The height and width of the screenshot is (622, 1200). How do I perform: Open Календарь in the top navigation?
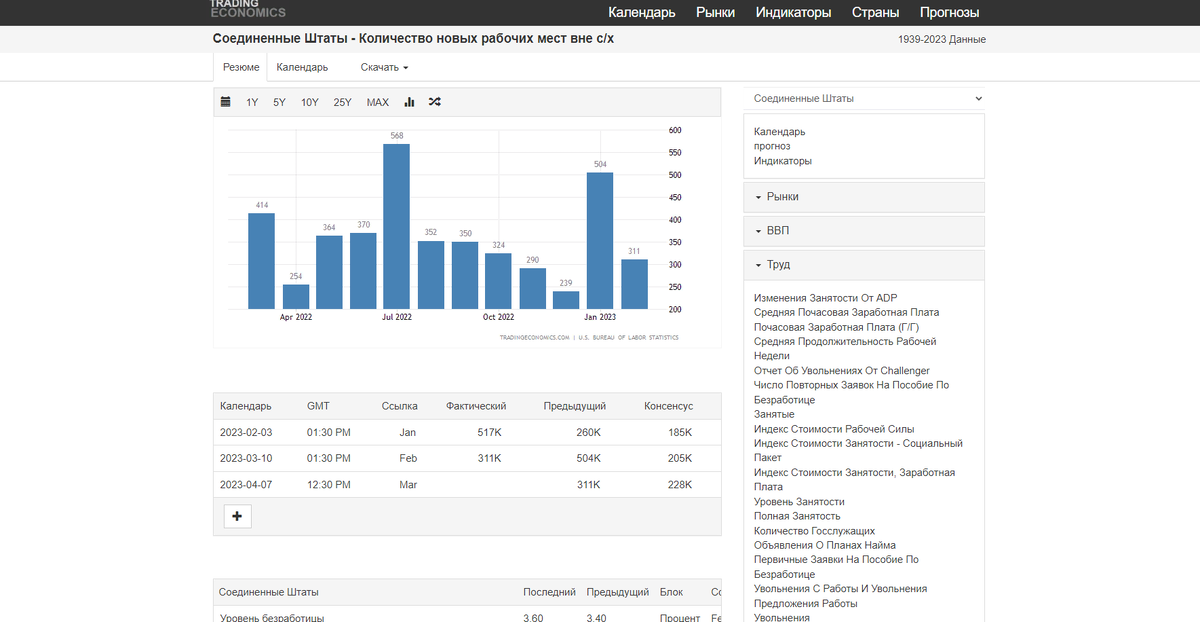[642, 13]
